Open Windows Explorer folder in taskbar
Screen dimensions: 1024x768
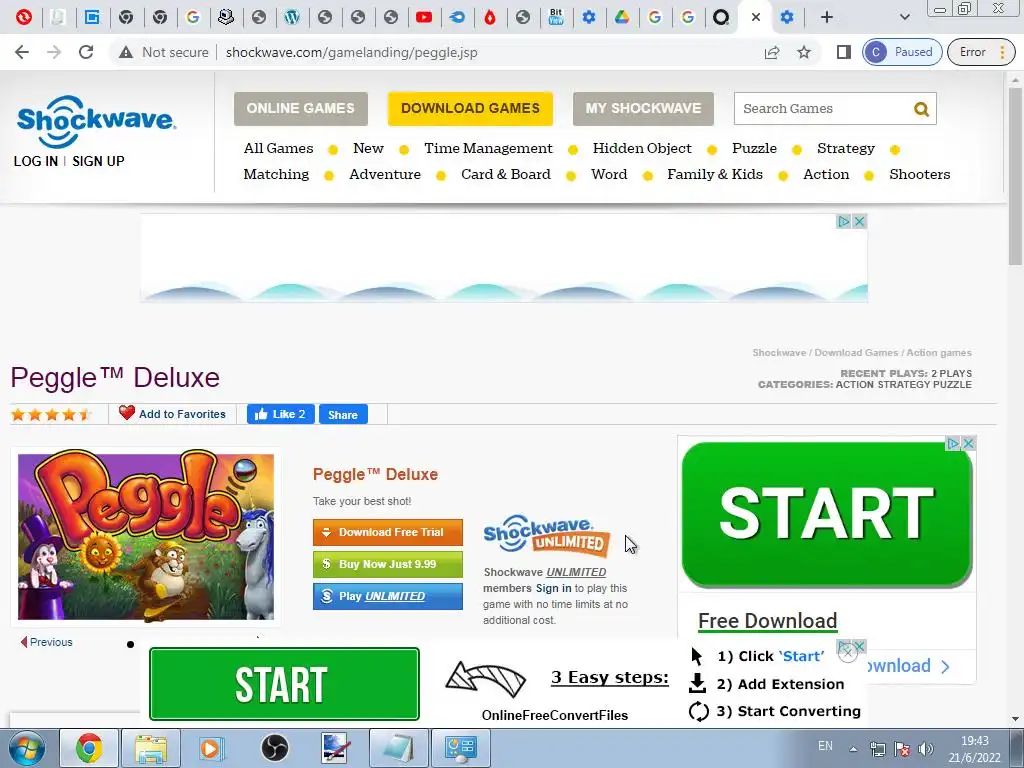[x=151, y=748]
